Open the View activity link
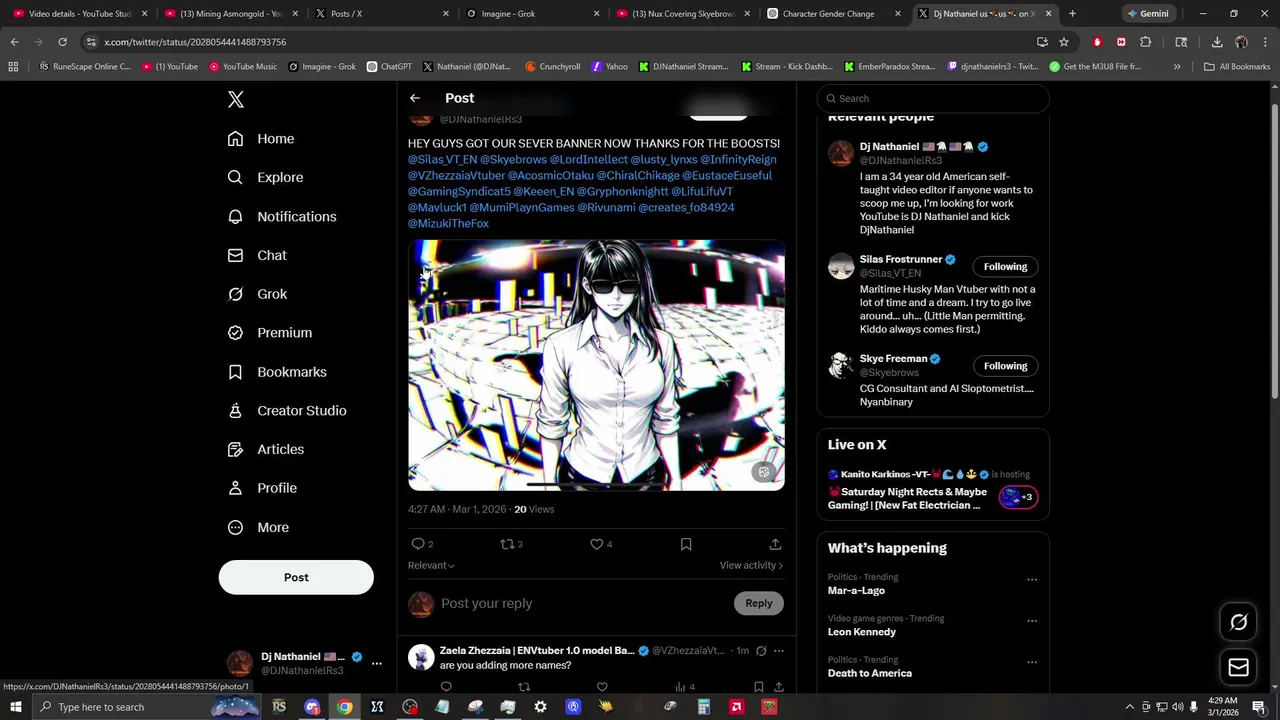The image size is (1280, 720). click(x=751, y=565)
